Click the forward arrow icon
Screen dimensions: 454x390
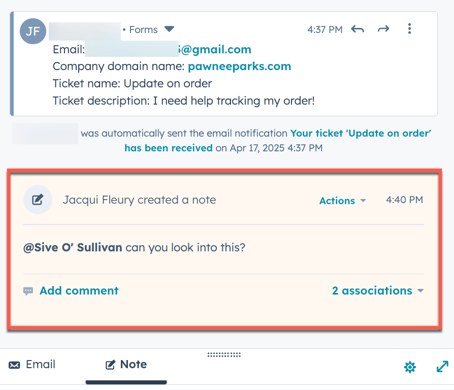[x=383, y=29]
